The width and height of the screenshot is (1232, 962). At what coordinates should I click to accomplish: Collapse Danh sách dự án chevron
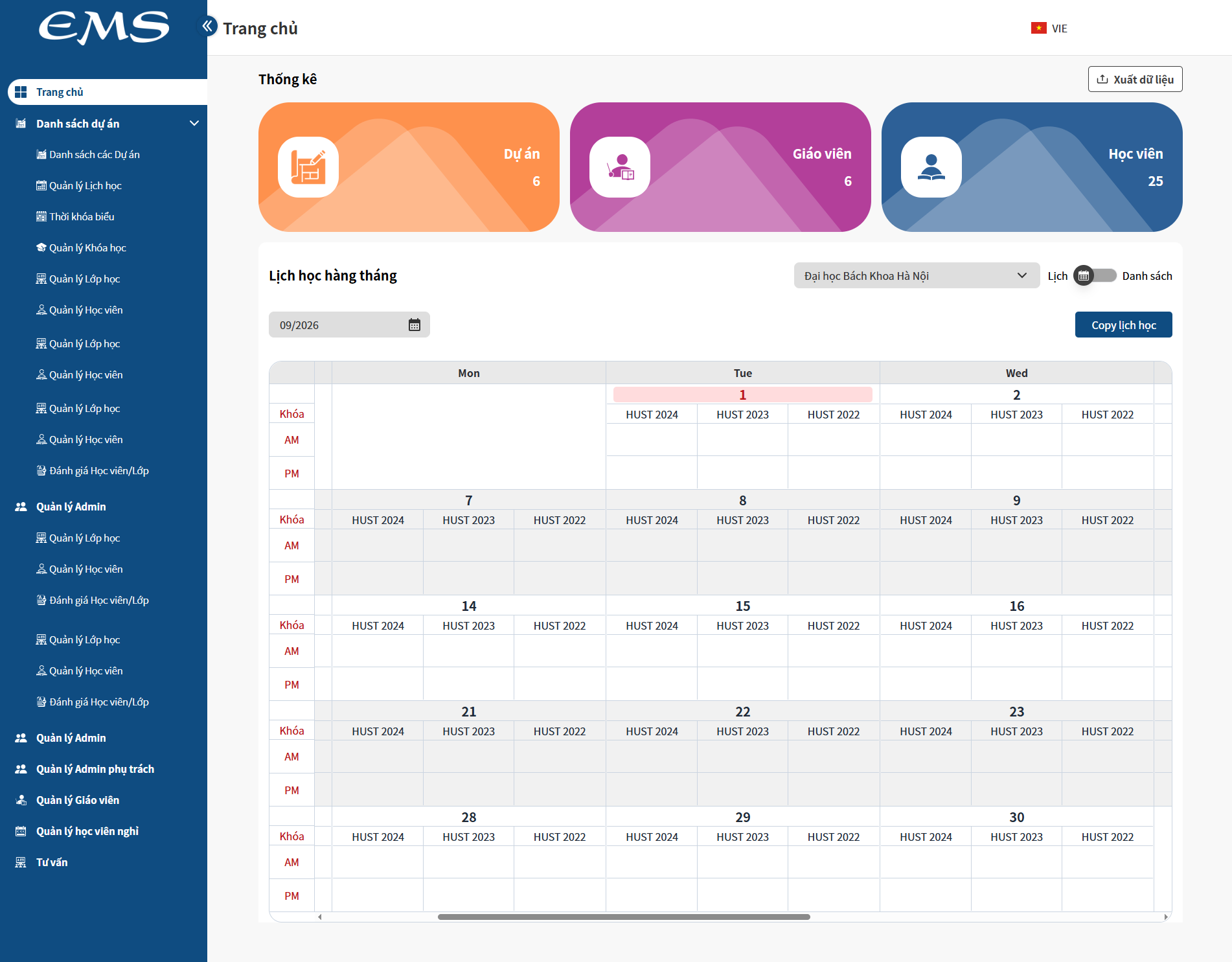[x=194, y=123]
